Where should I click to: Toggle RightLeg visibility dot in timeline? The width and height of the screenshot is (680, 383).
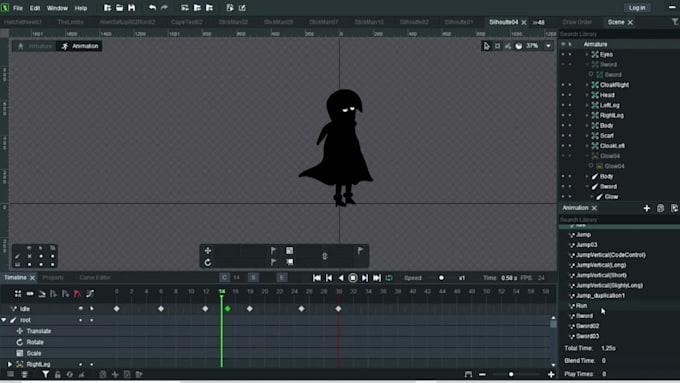[81, 364]
